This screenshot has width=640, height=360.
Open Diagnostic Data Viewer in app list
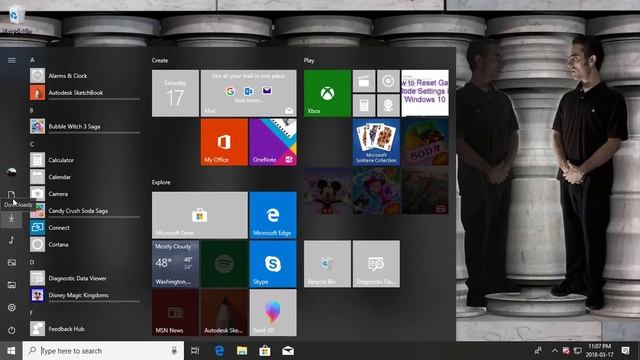tap(85, 278)
